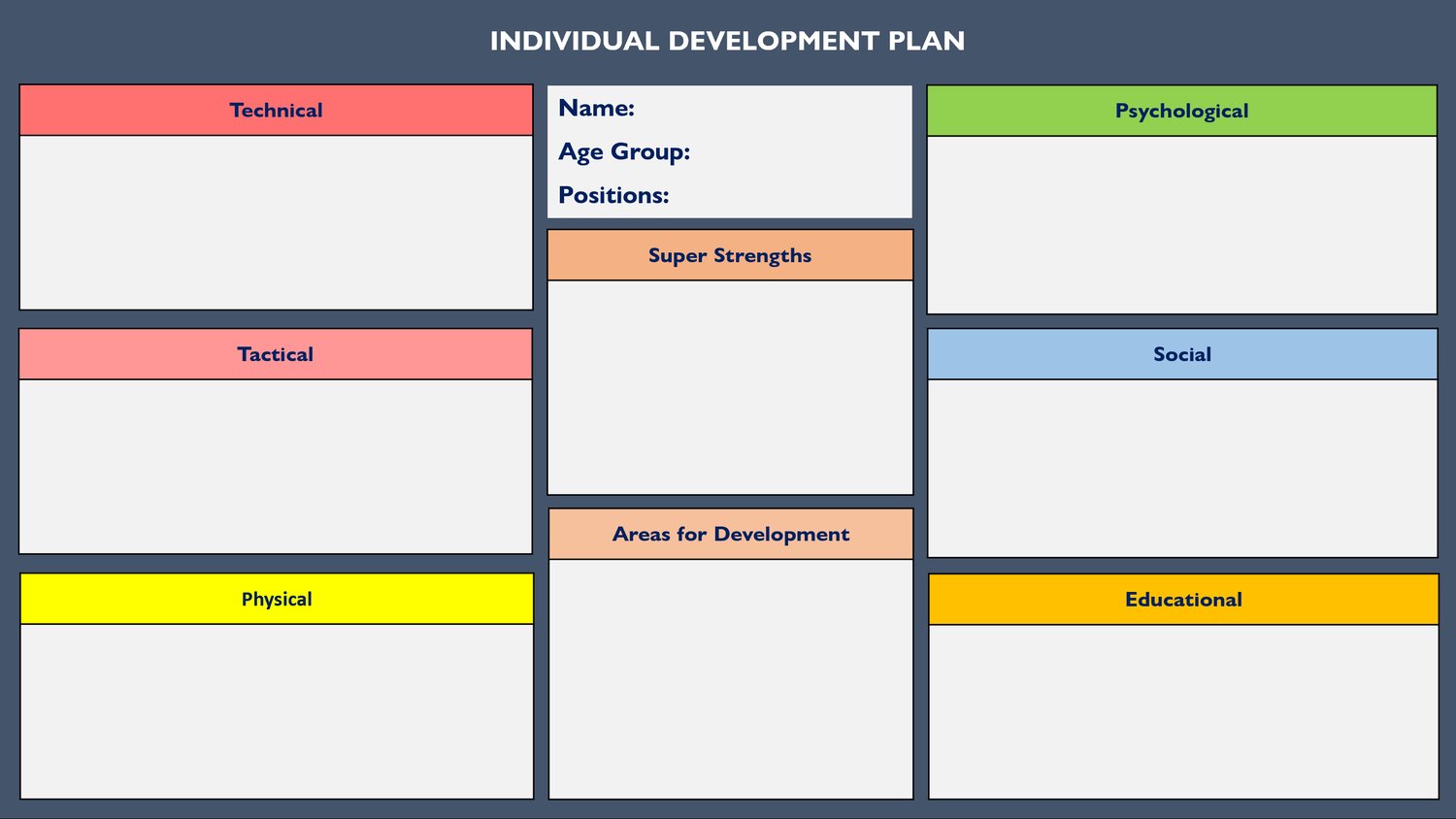Click the Positions: field label
The image size is (1456, 819).
pyautogui.click(x=613, y=195)
